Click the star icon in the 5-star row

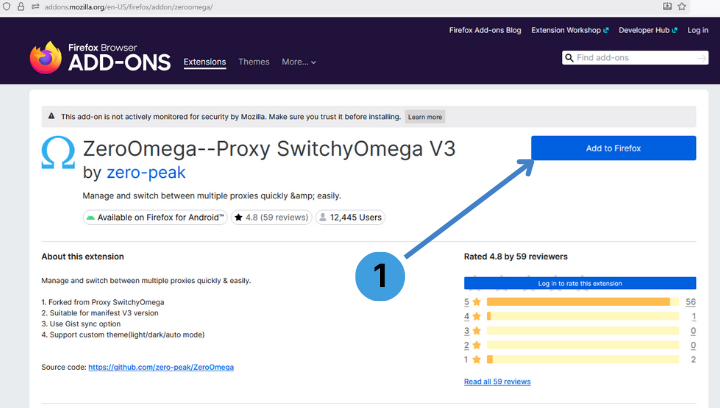coord(477,302)
